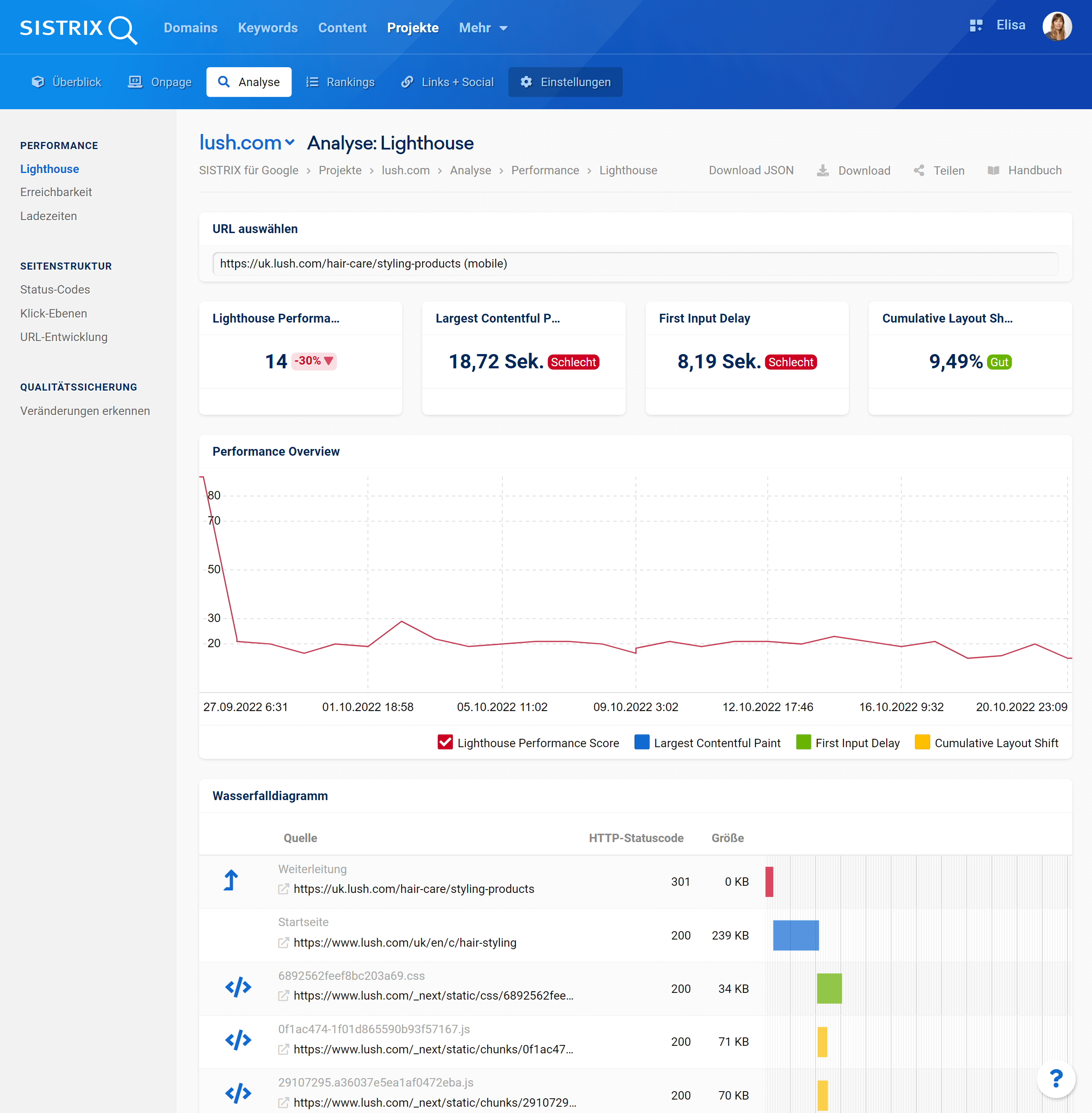Open Elisa's profile avatar
The width and height of the screenshot is (1092, 1113).
coord(1056,26)
